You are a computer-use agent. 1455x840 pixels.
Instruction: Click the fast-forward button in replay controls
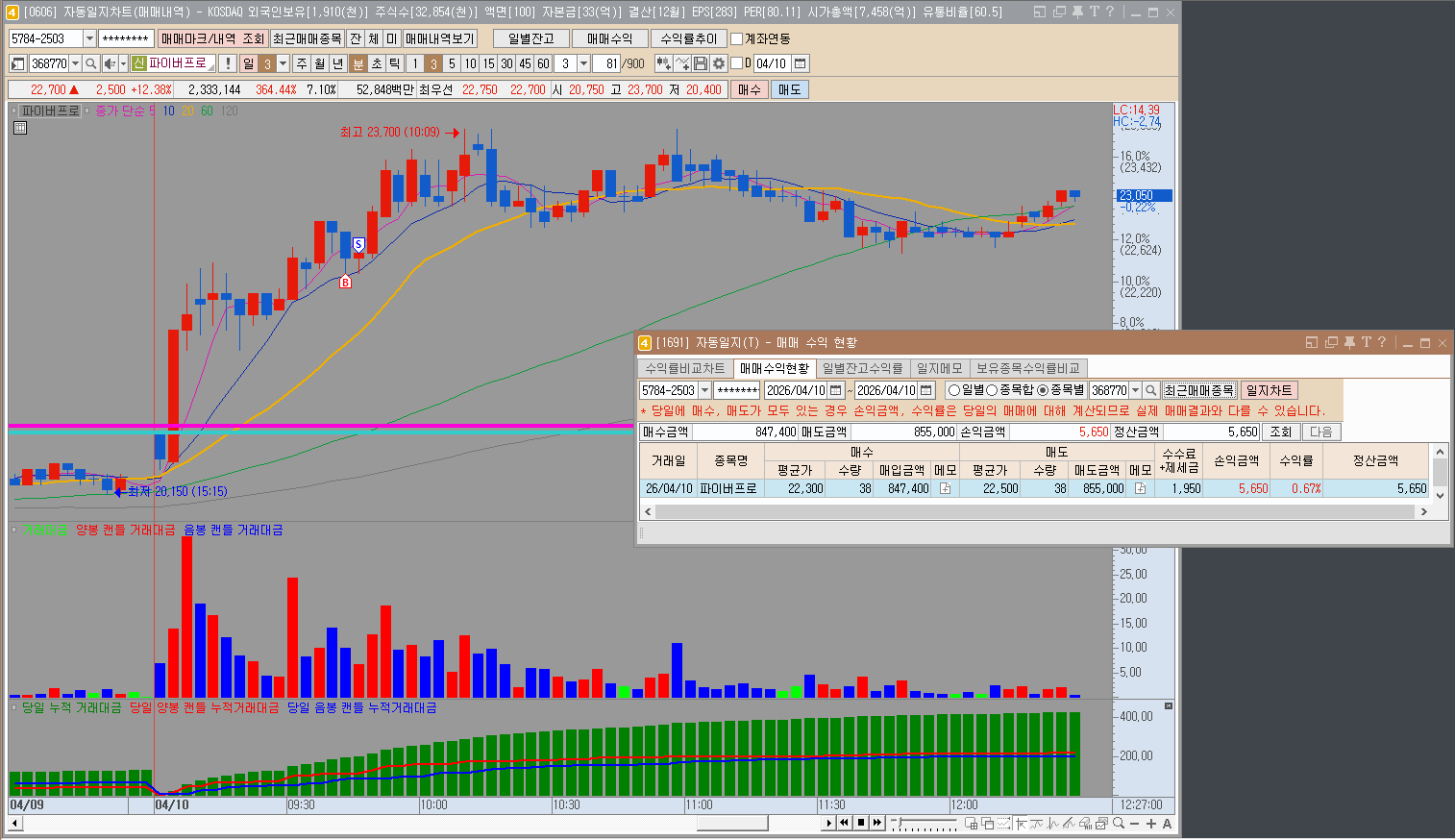pyautogui.click(x=876, y=823)
